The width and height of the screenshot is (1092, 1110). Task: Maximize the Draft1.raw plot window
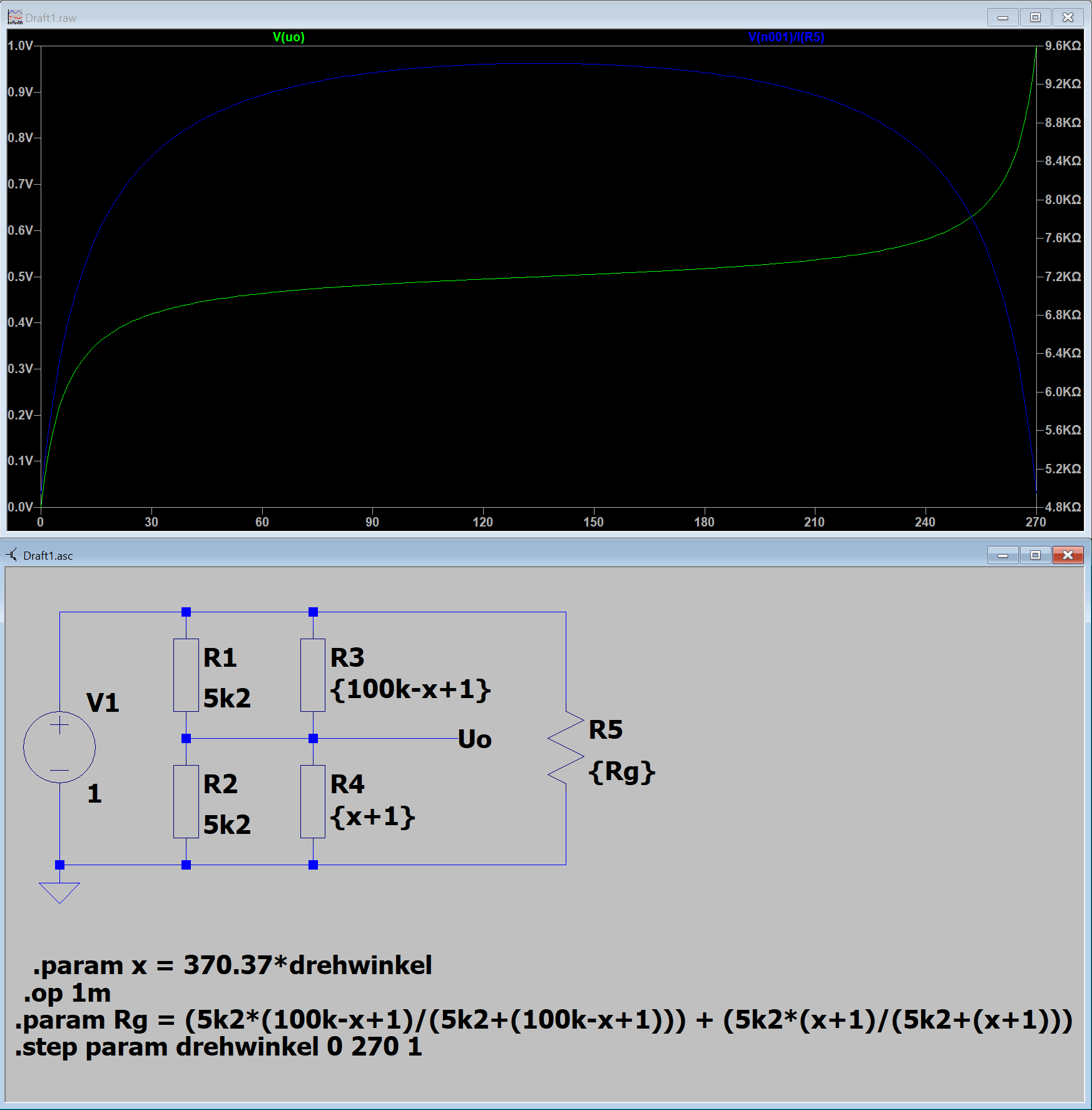1035,18
